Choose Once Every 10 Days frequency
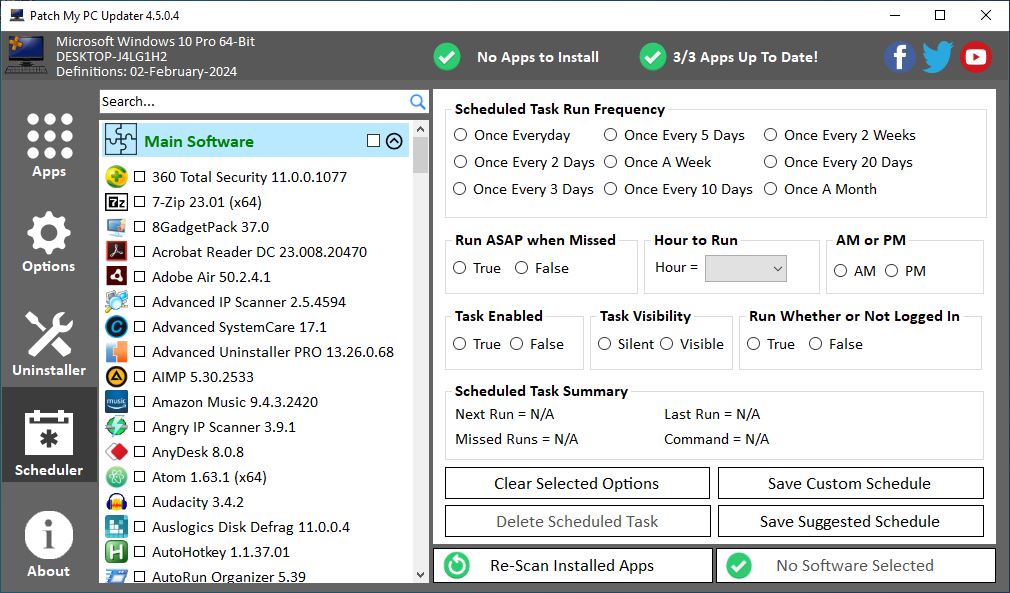The width and height of the screenshot is (1010, 593). point(611,189)
